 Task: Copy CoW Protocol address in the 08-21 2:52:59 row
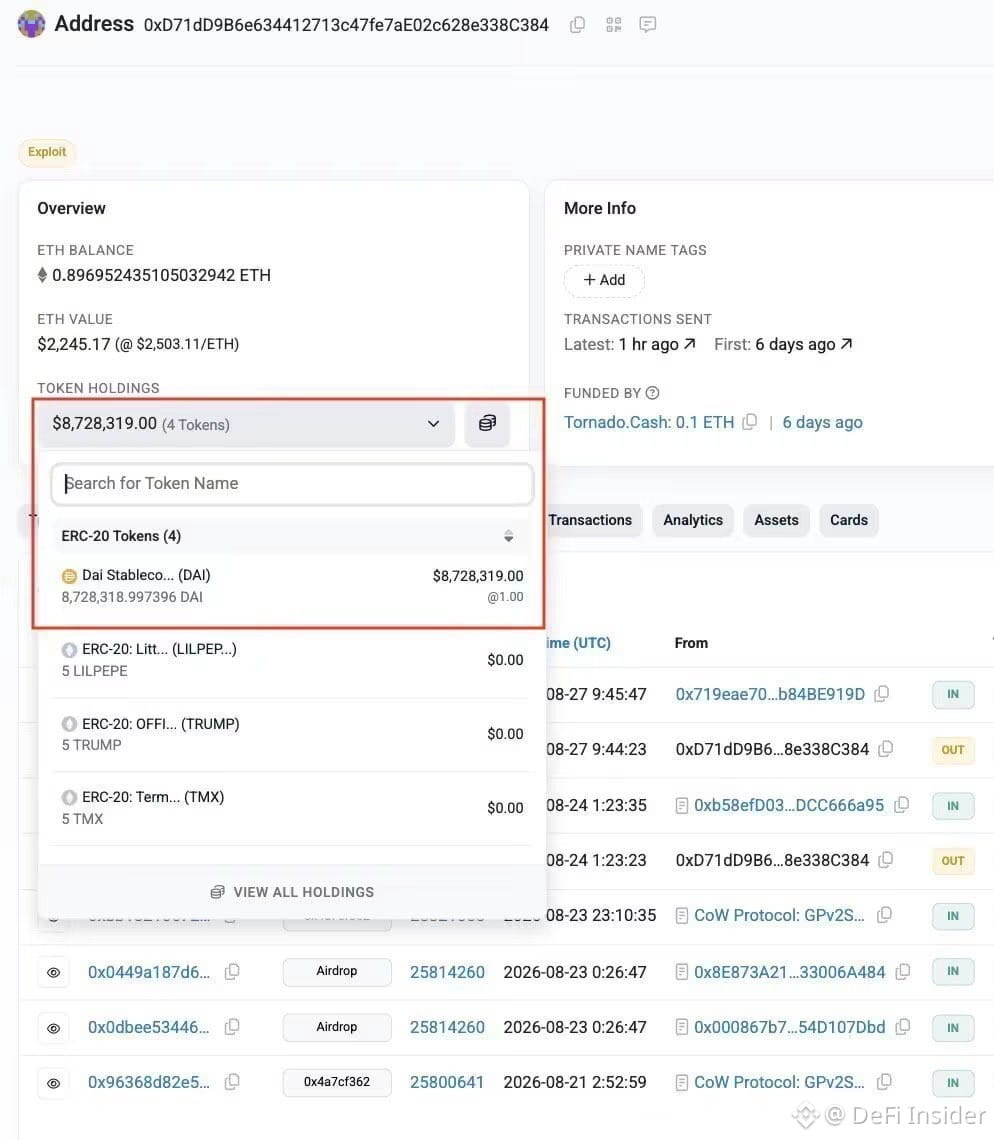pyautogui.click(x=884, y=1082)
